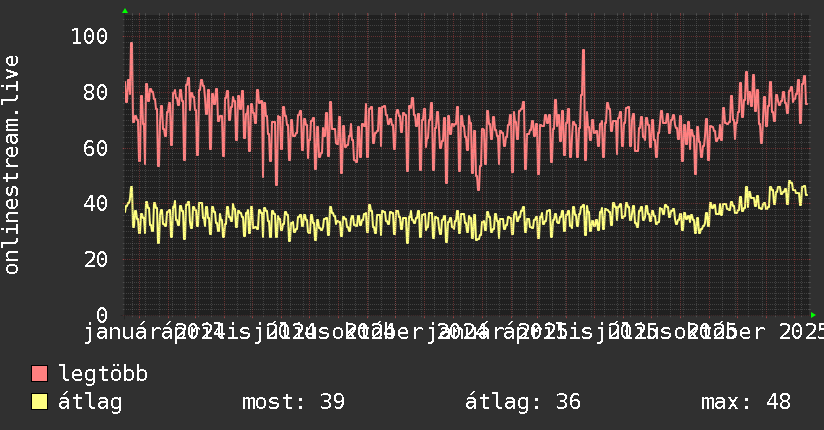Viewport: 824px width, 430px height.
Task: Click the y-axis label 100
Action: point(89,36)
